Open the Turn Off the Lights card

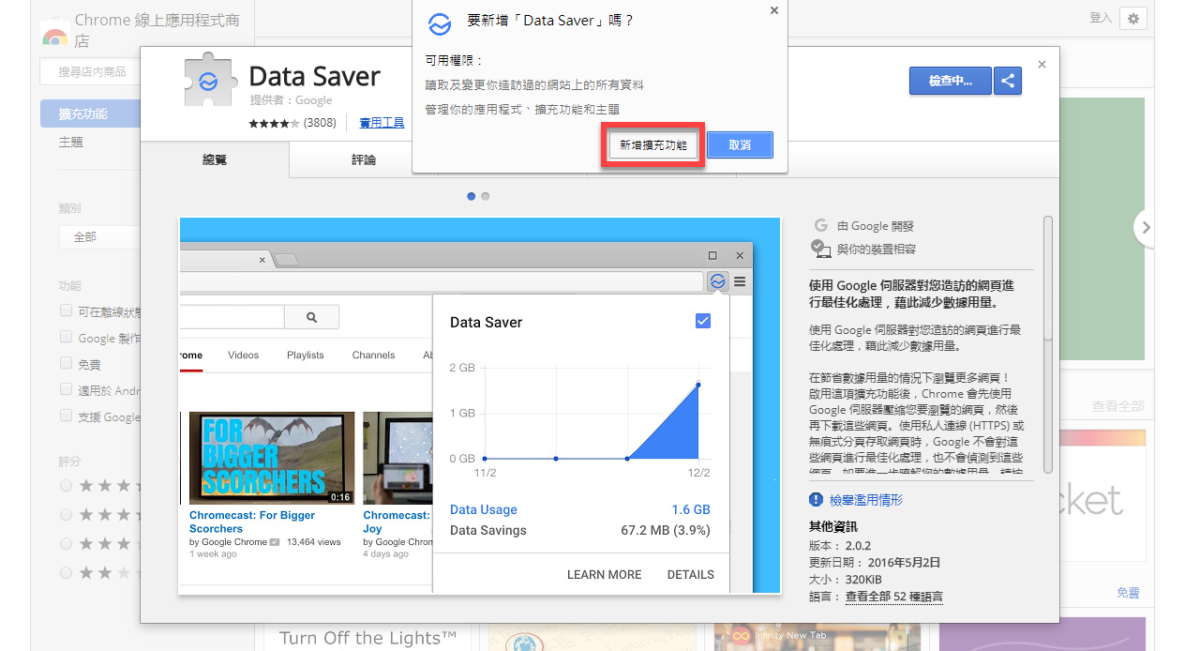[367, 637]
